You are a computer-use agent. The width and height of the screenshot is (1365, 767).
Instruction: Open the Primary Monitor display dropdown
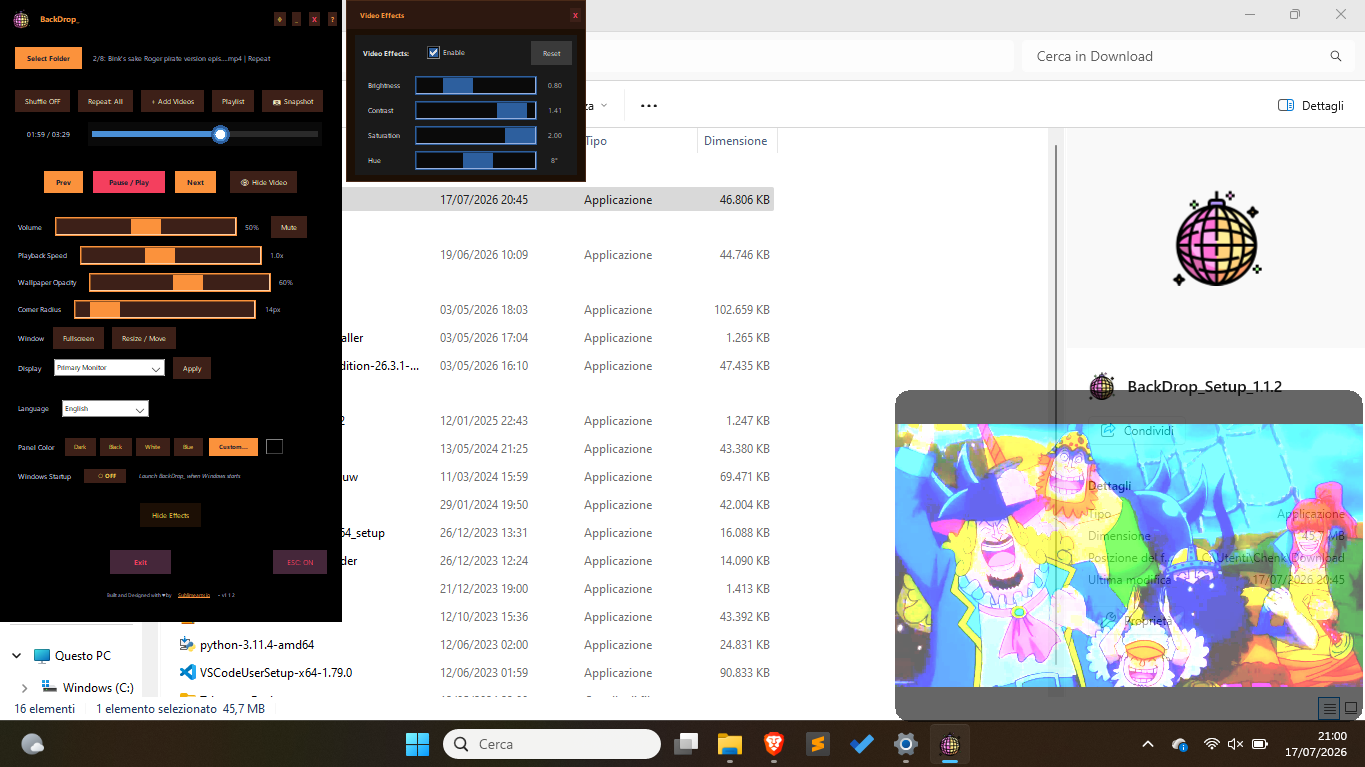109,368
